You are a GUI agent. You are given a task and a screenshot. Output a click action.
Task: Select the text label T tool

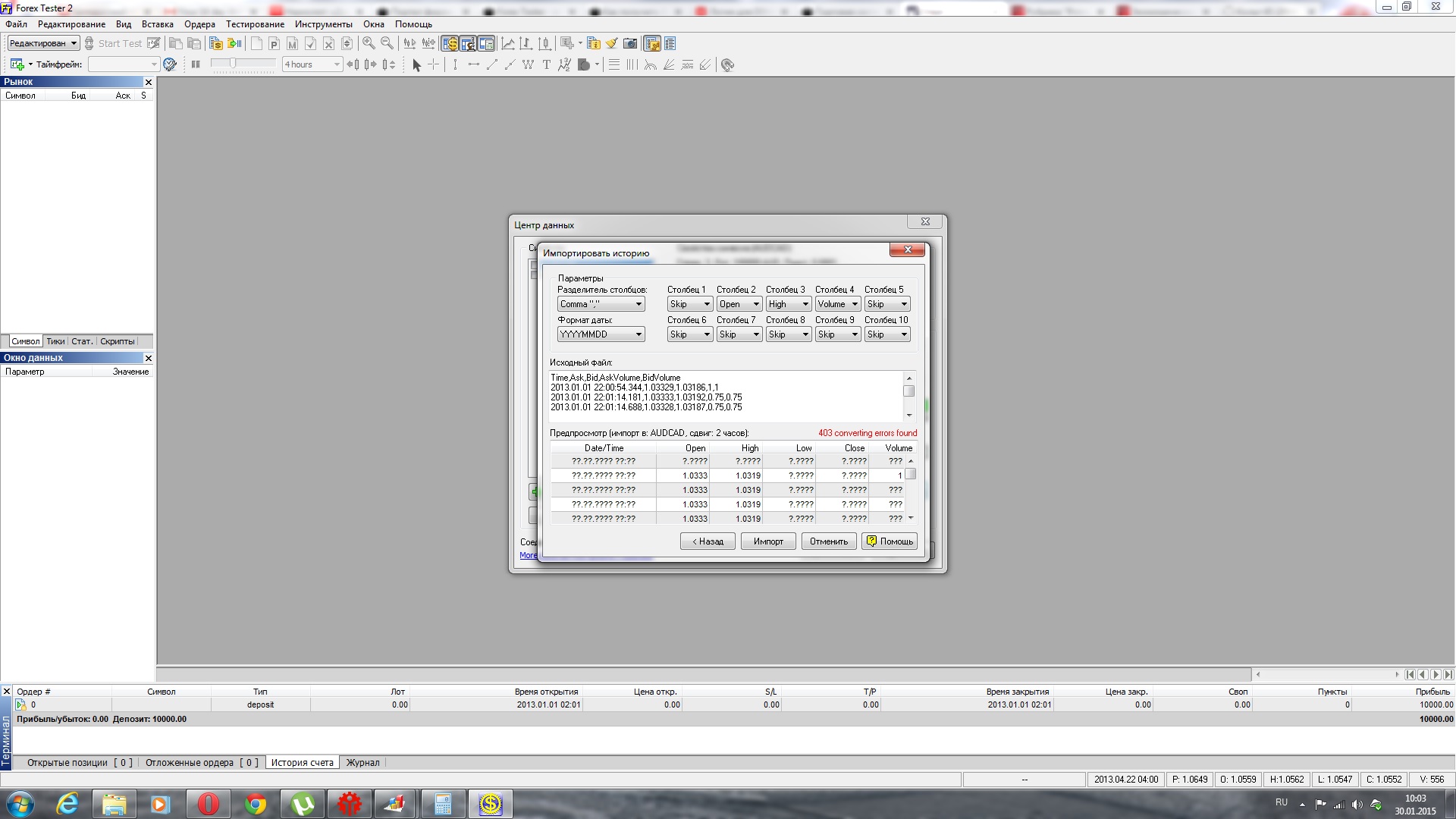point(546,65)
